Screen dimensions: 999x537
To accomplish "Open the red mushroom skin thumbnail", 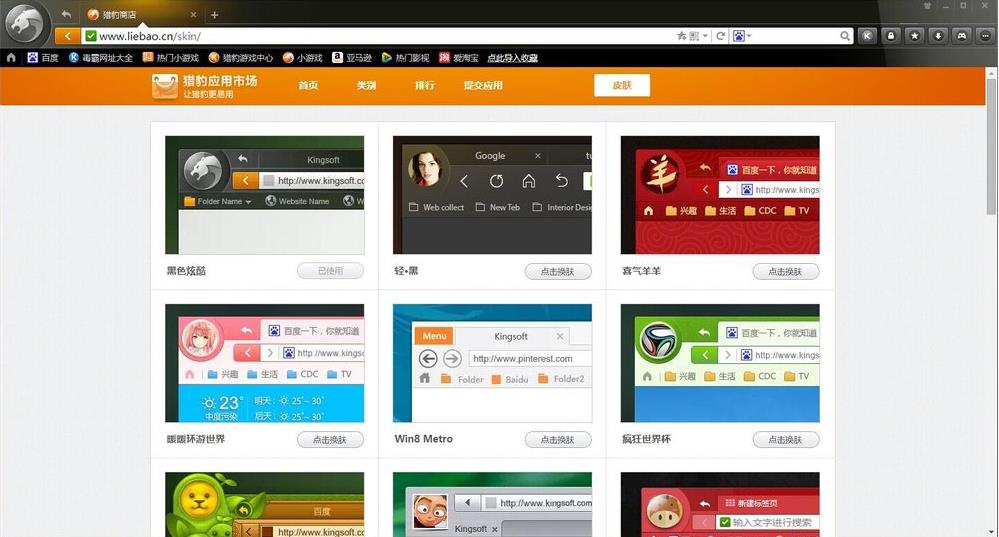I will [x=720, y=505].
